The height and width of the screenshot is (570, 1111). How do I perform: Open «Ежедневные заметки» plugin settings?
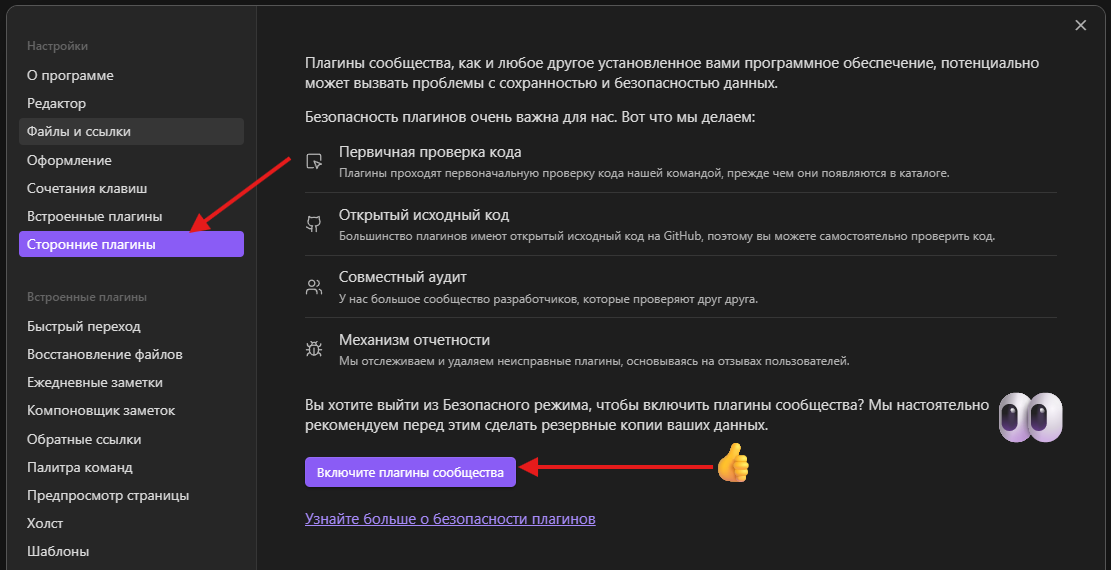[x=95, y=382]
